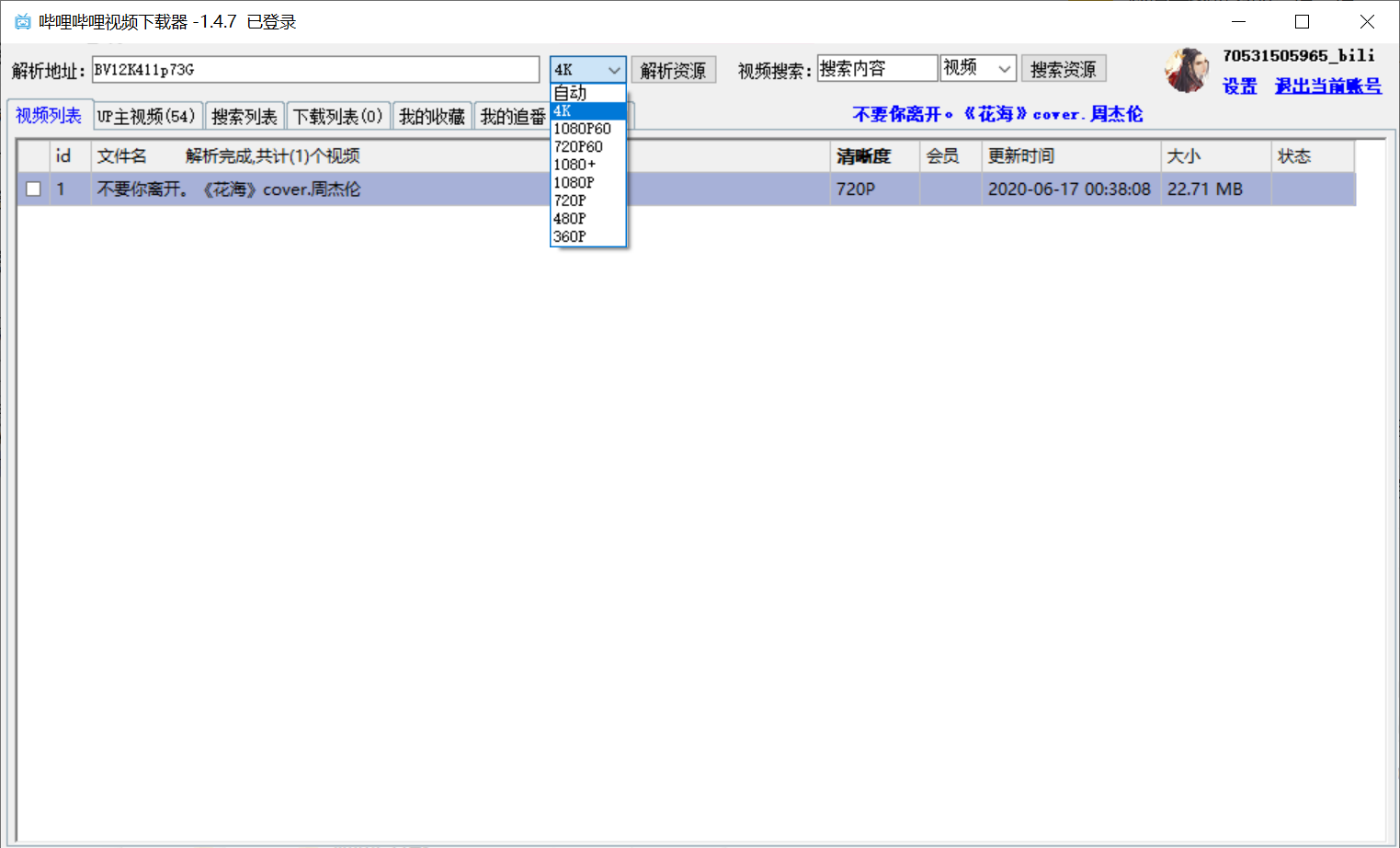
Task: Open the user avatar picture
Action: coord(1187,71)
